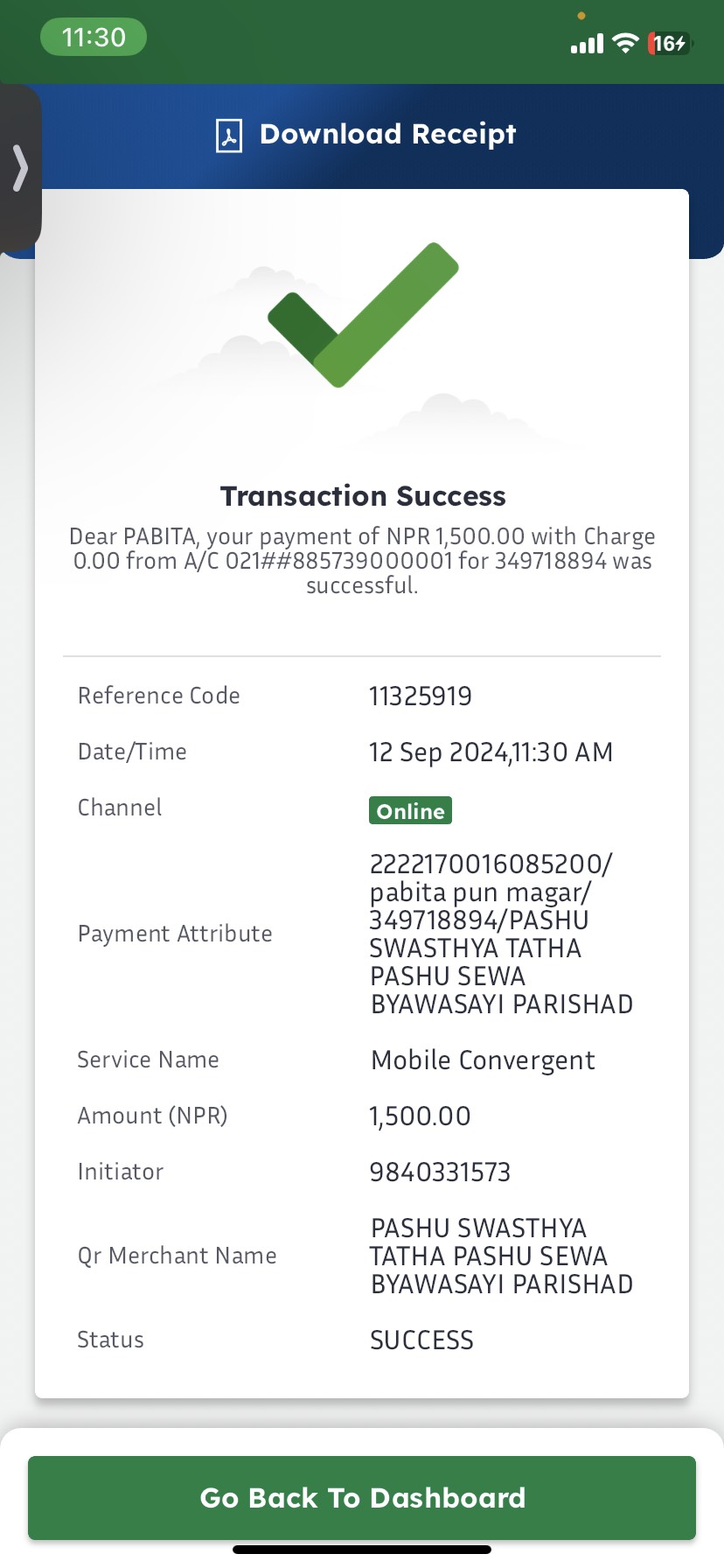Screen dimensions: 724x1568
Task: Tap the Wi-Fi status icon
Action: (626, 43)
